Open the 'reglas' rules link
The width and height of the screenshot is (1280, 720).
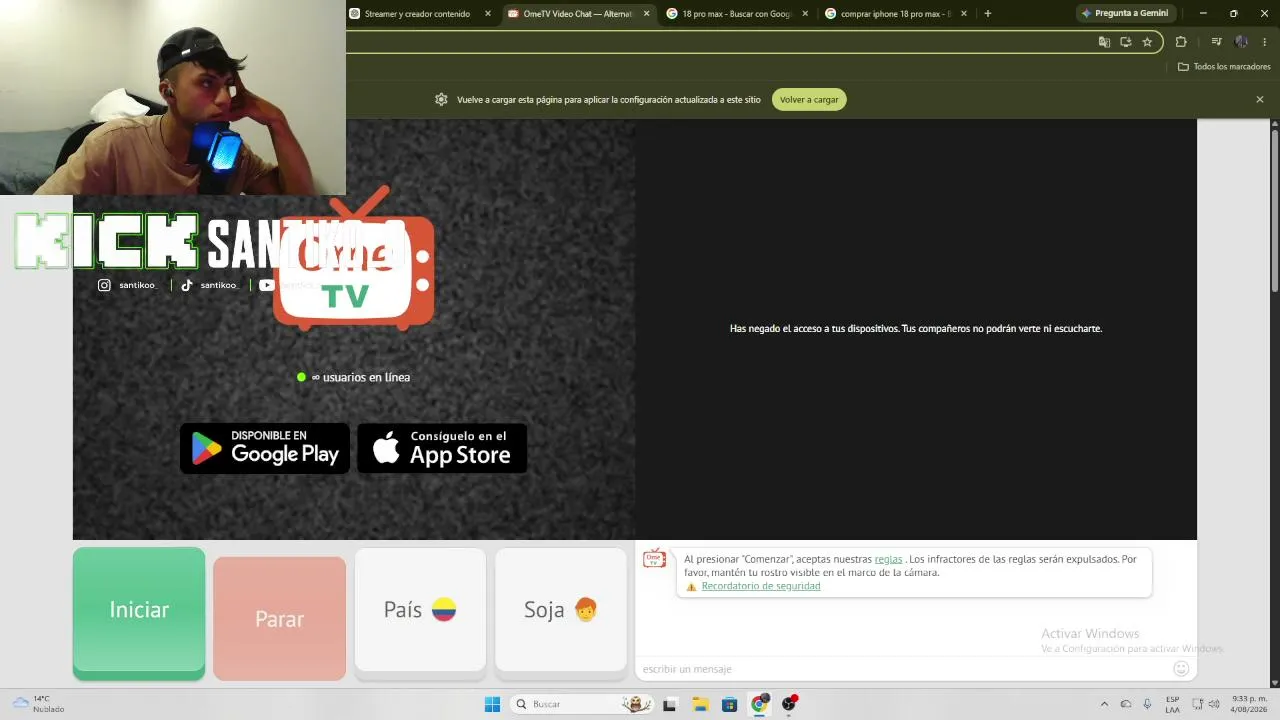pyautogui.click(x=888, y=559)
